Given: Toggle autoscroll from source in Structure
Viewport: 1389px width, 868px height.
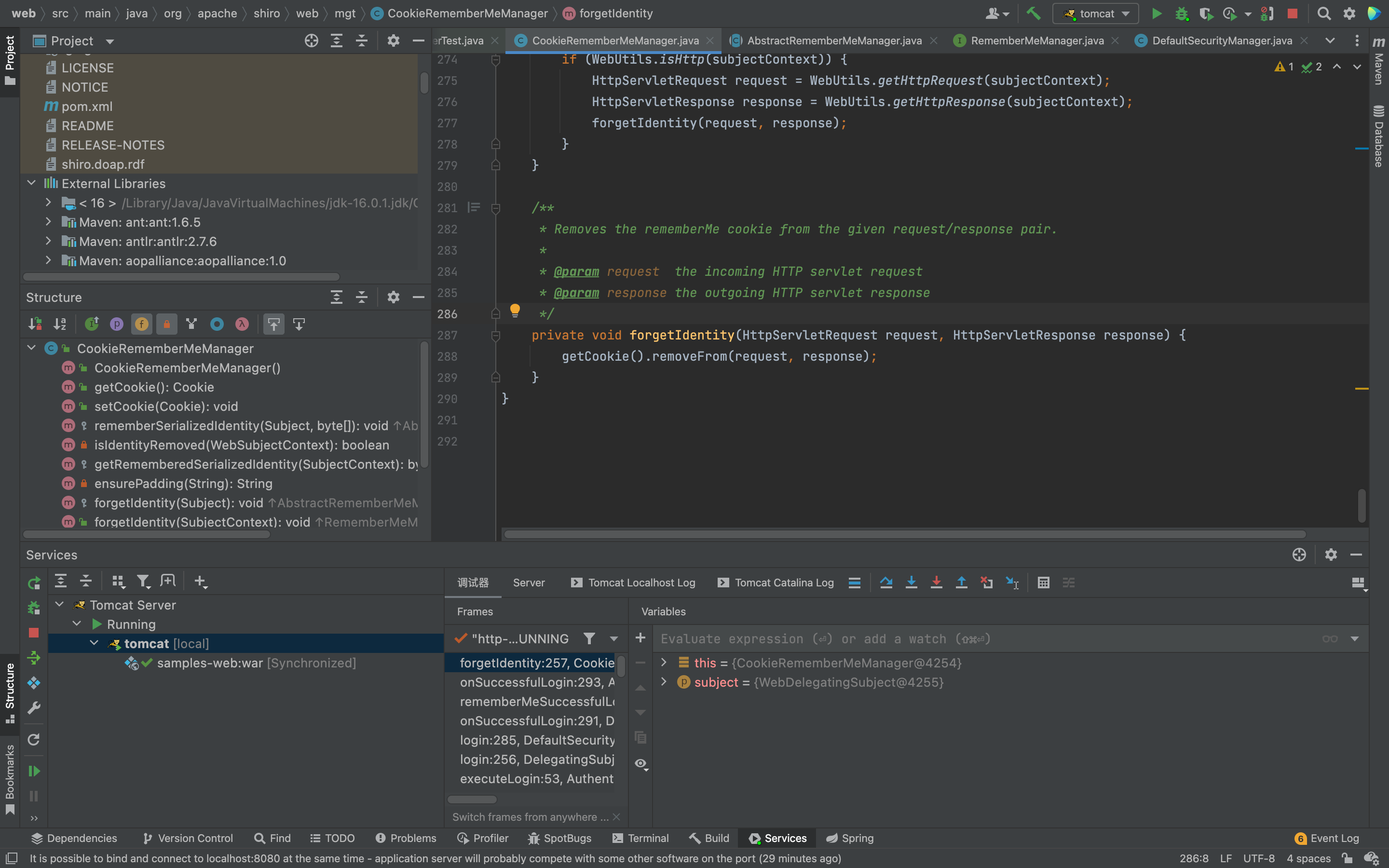Looking at the screenshot, I should (x=299, y=324).
